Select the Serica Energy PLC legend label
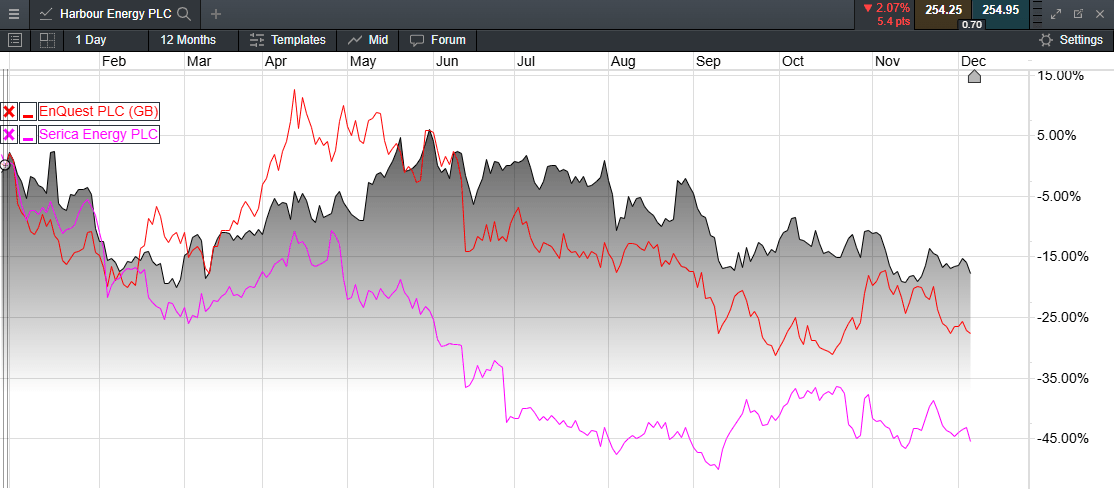1114x490 pixels. (x=99, y=134)
